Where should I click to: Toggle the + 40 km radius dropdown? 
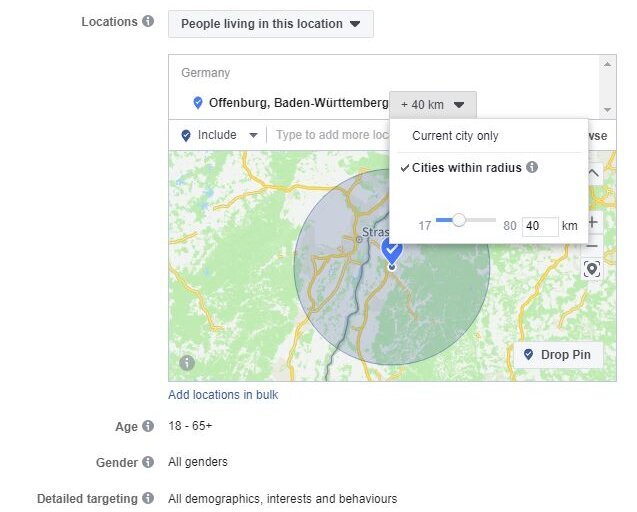click(433, 104)
